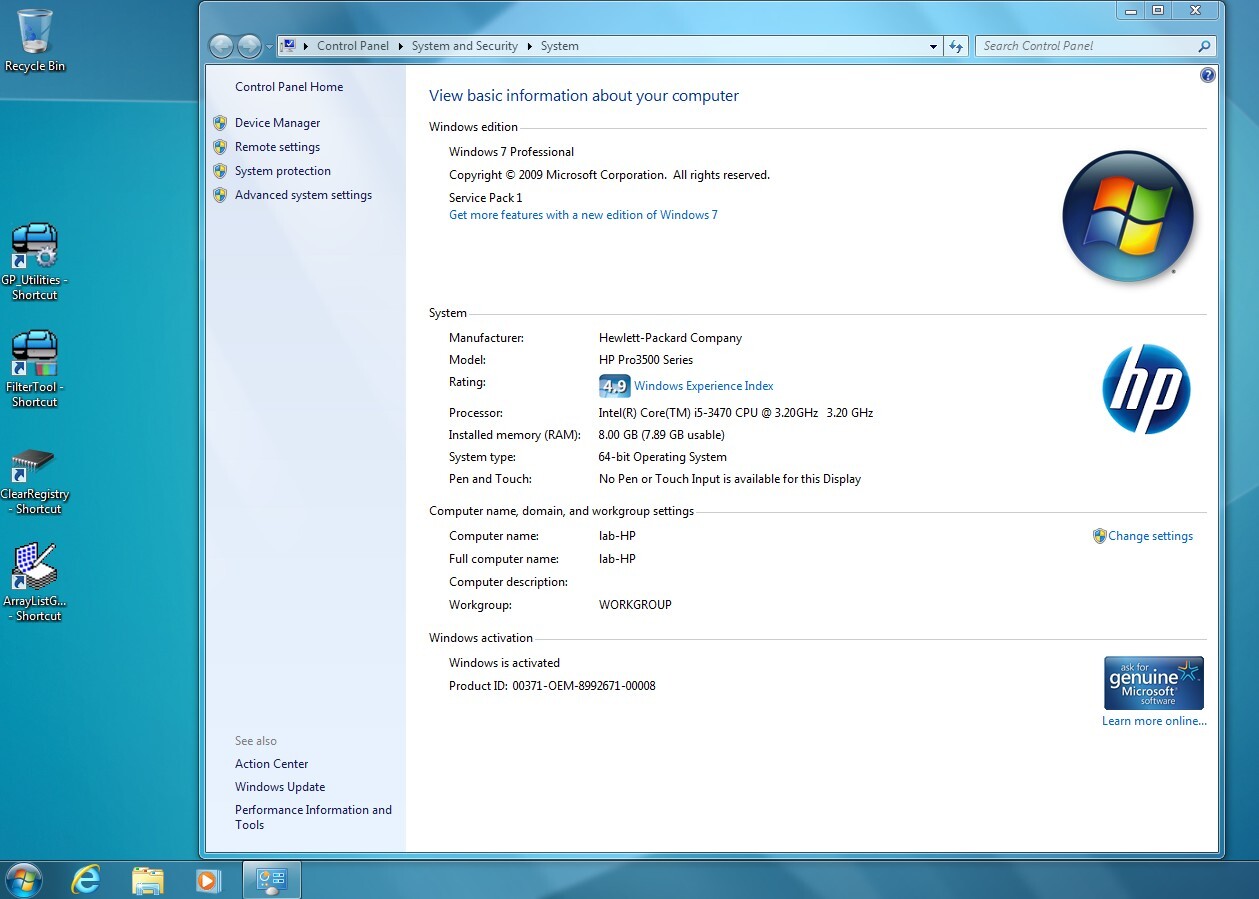Open the Windows Experience Index link
Image resolution: width=1259 pixels, height=899 pixels.
[x=703, y=386]
